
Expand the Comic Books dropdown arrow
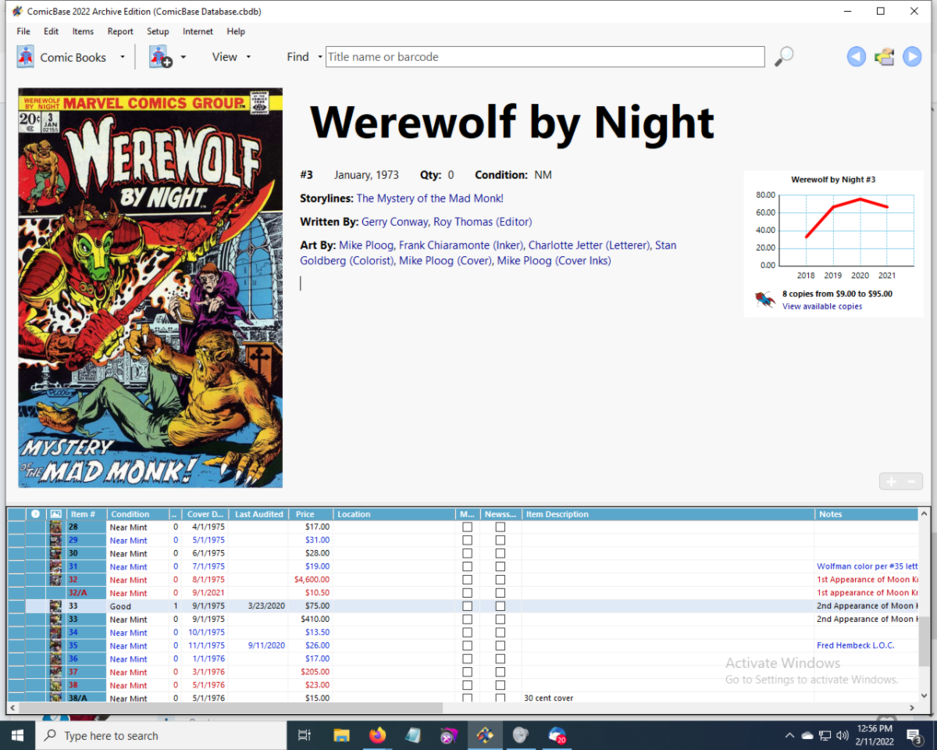(123, 57)
